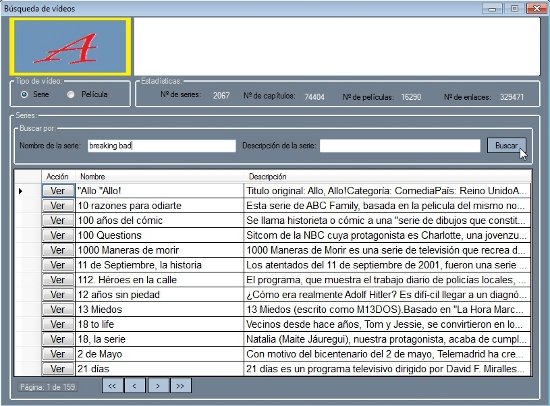
Task: Click the Página: 1 de 159 label
Action: tap(47, 387)
